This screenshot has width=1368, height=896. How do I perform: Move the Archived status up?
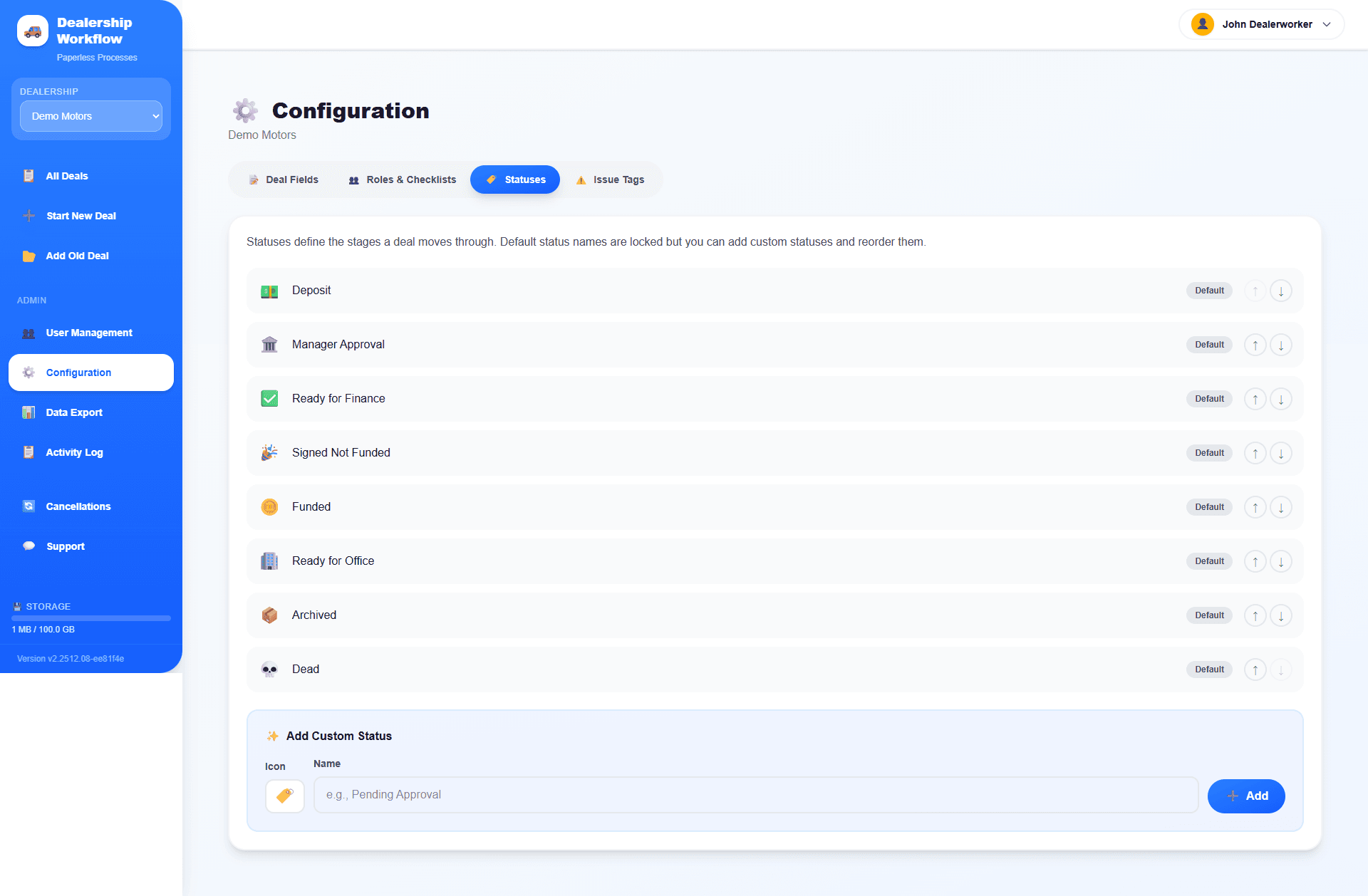[1255, 615]
